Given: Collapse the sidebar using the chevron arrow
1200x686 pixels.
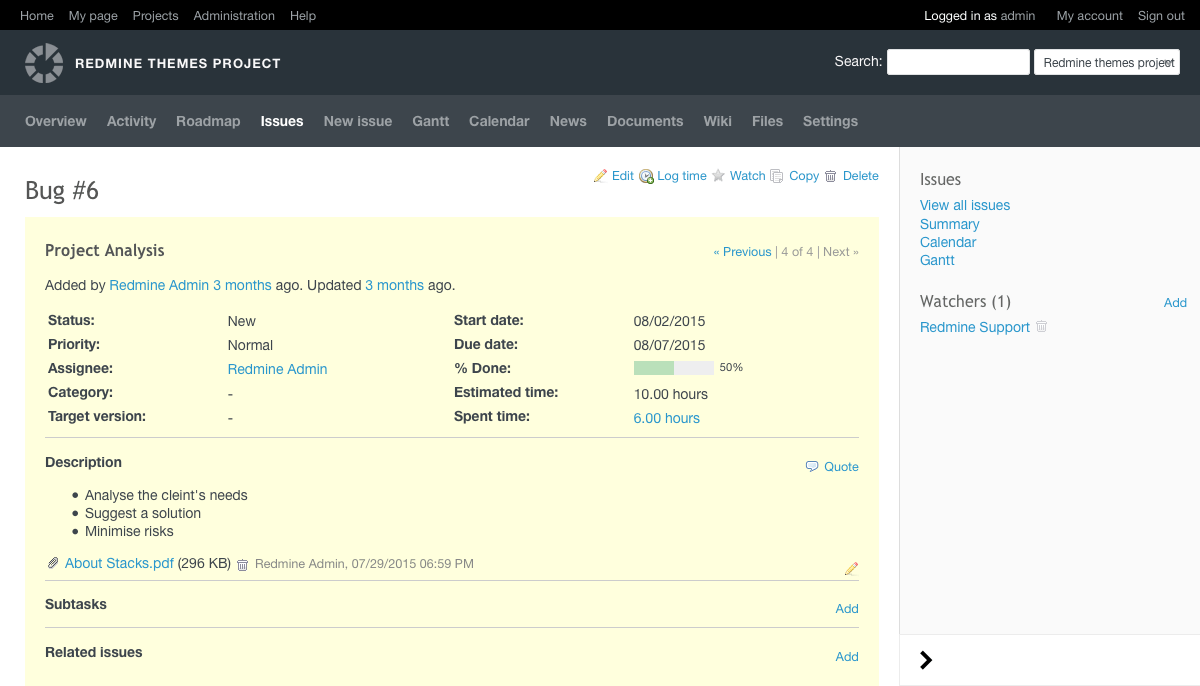Looking at the screenshot, I should coord(926,660).
